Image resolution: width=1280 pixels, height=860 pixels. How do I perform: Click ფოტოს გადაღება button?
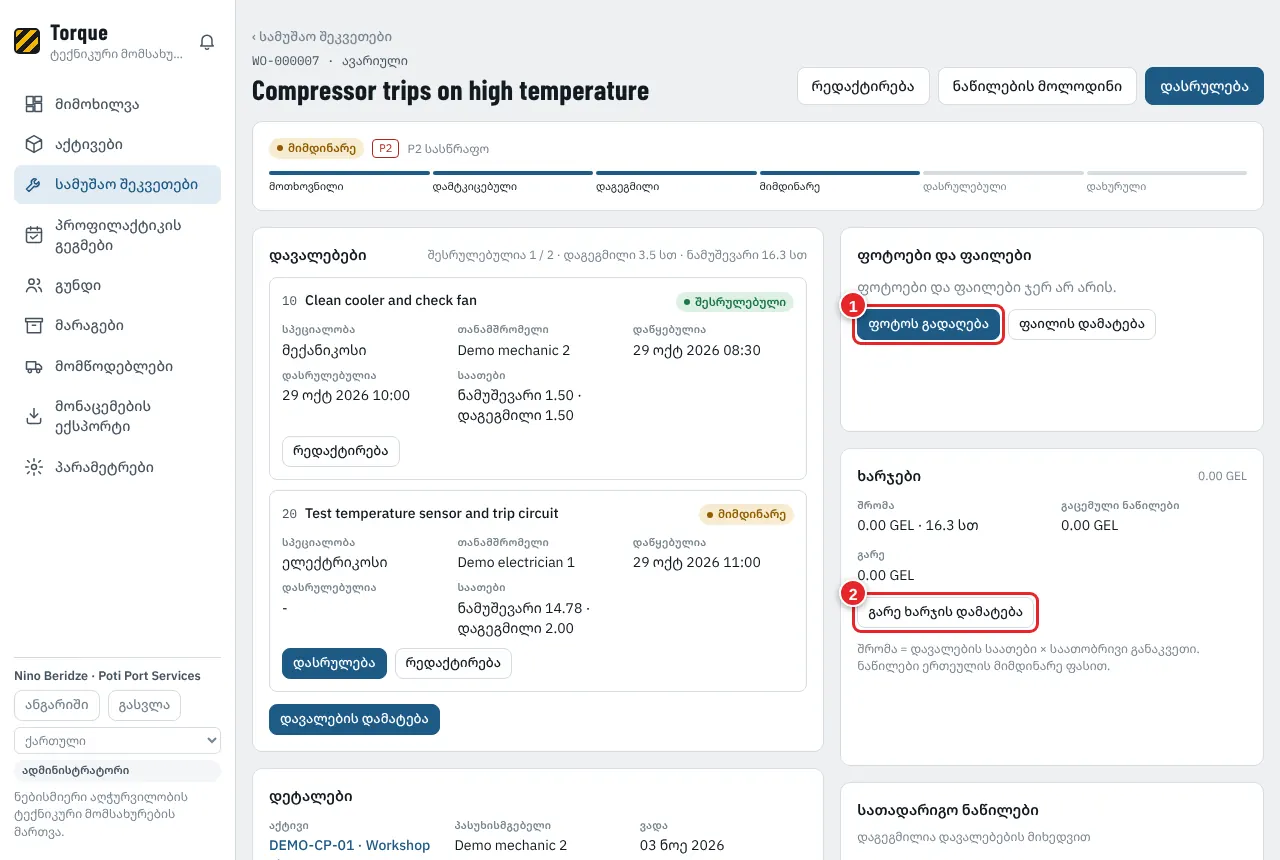[929, 324]
